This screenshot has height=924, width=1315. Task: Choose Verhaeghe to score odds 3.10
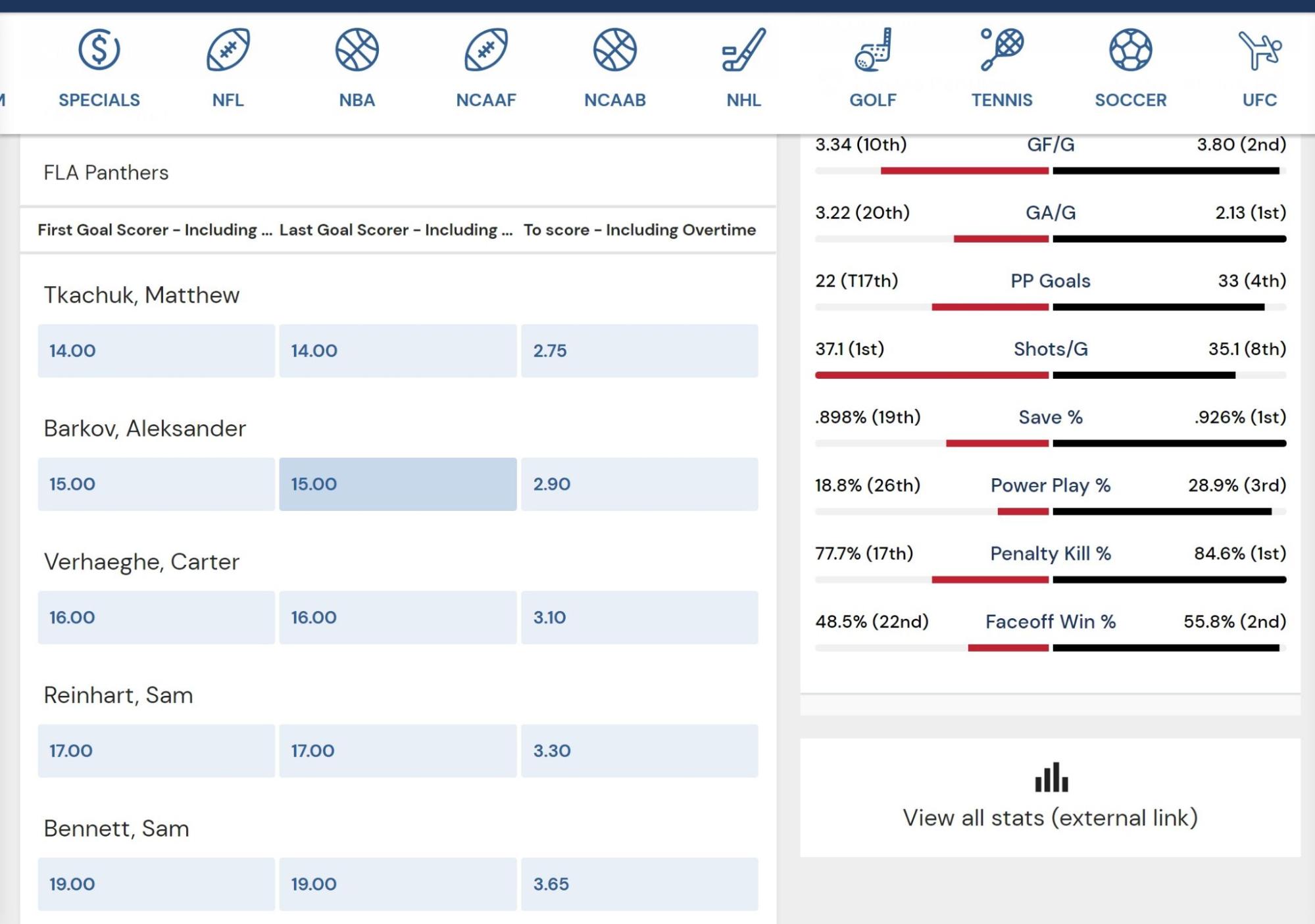click(639, 618)
